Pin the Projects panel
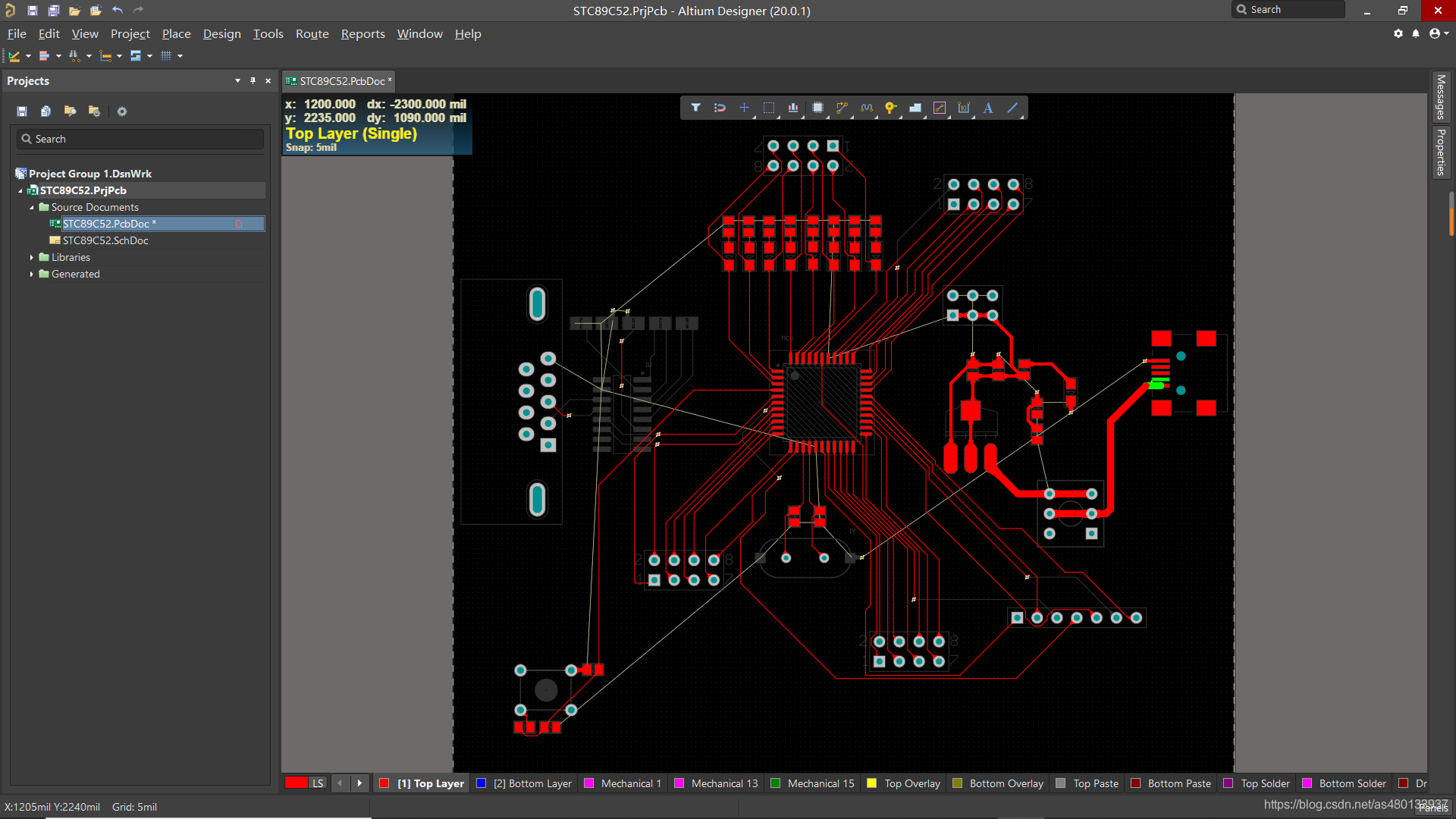The width and height of the screenshot is (1456, 819). [x=253, y=80]
